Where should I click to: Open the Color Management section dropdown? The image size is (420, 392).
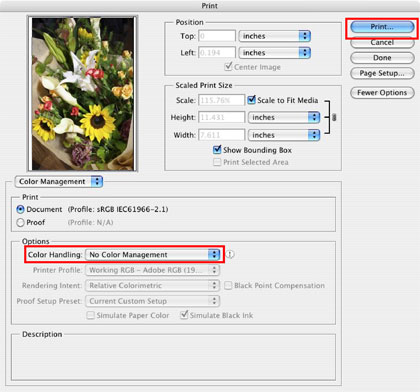(x=59, y=182)
